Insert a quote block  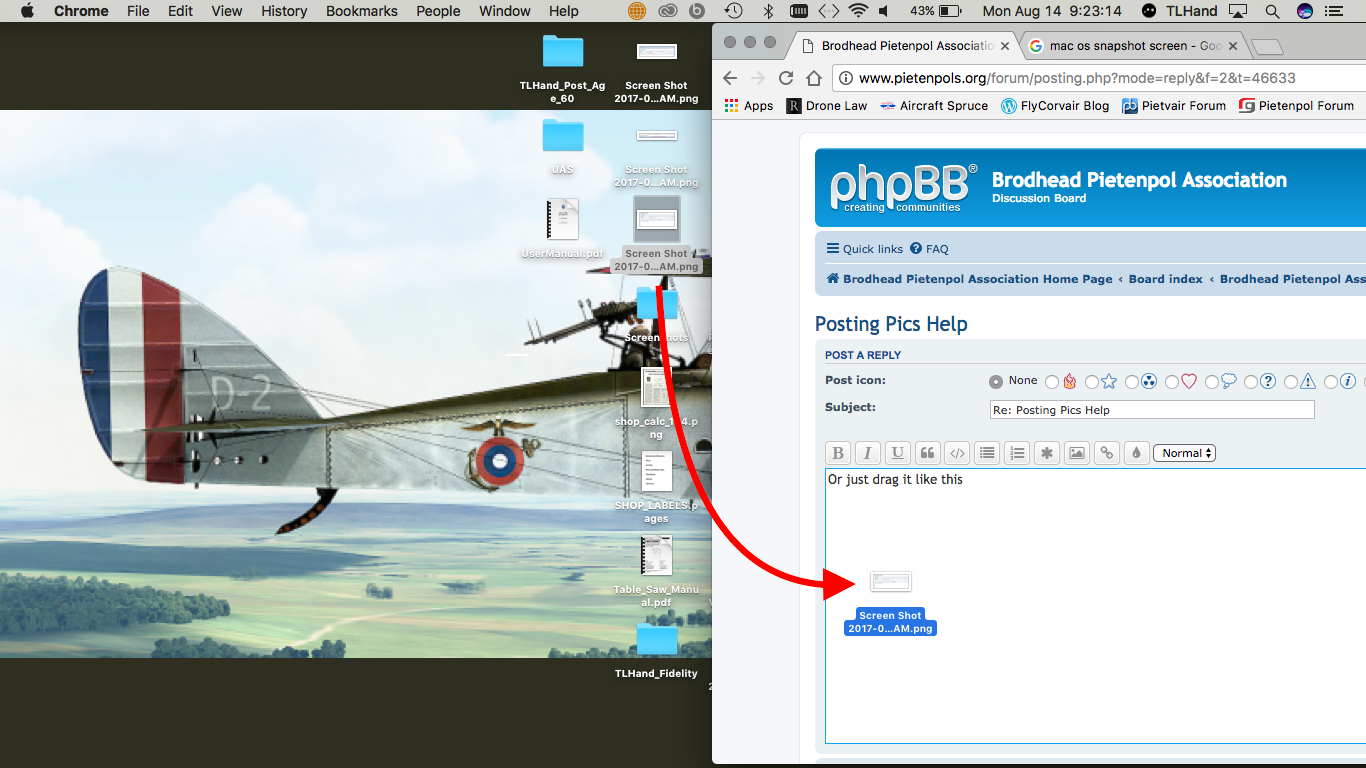pyautogui.click(x=927, y=453)
